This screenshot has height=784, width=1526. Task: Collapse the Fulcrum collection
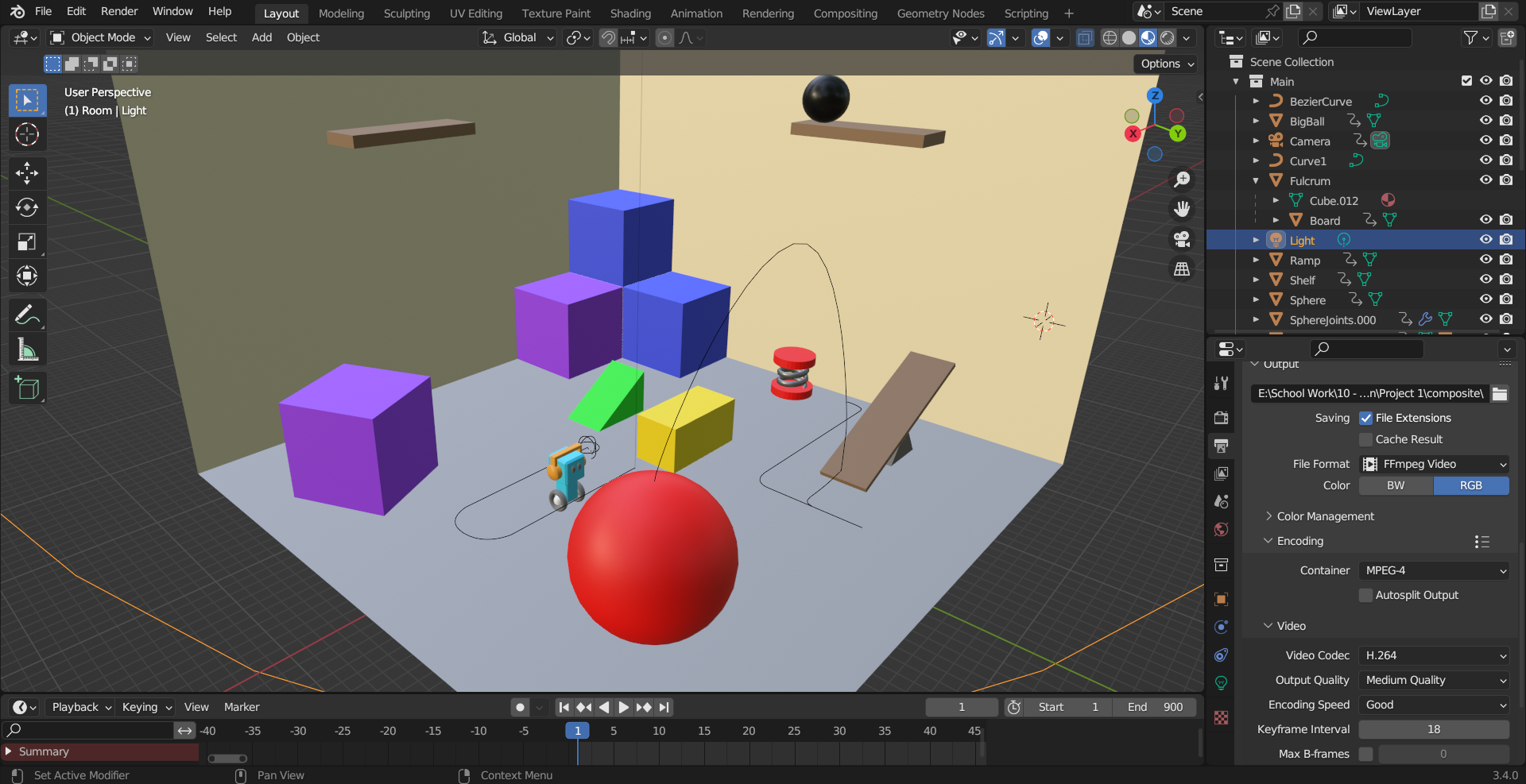pos(1255,180)
